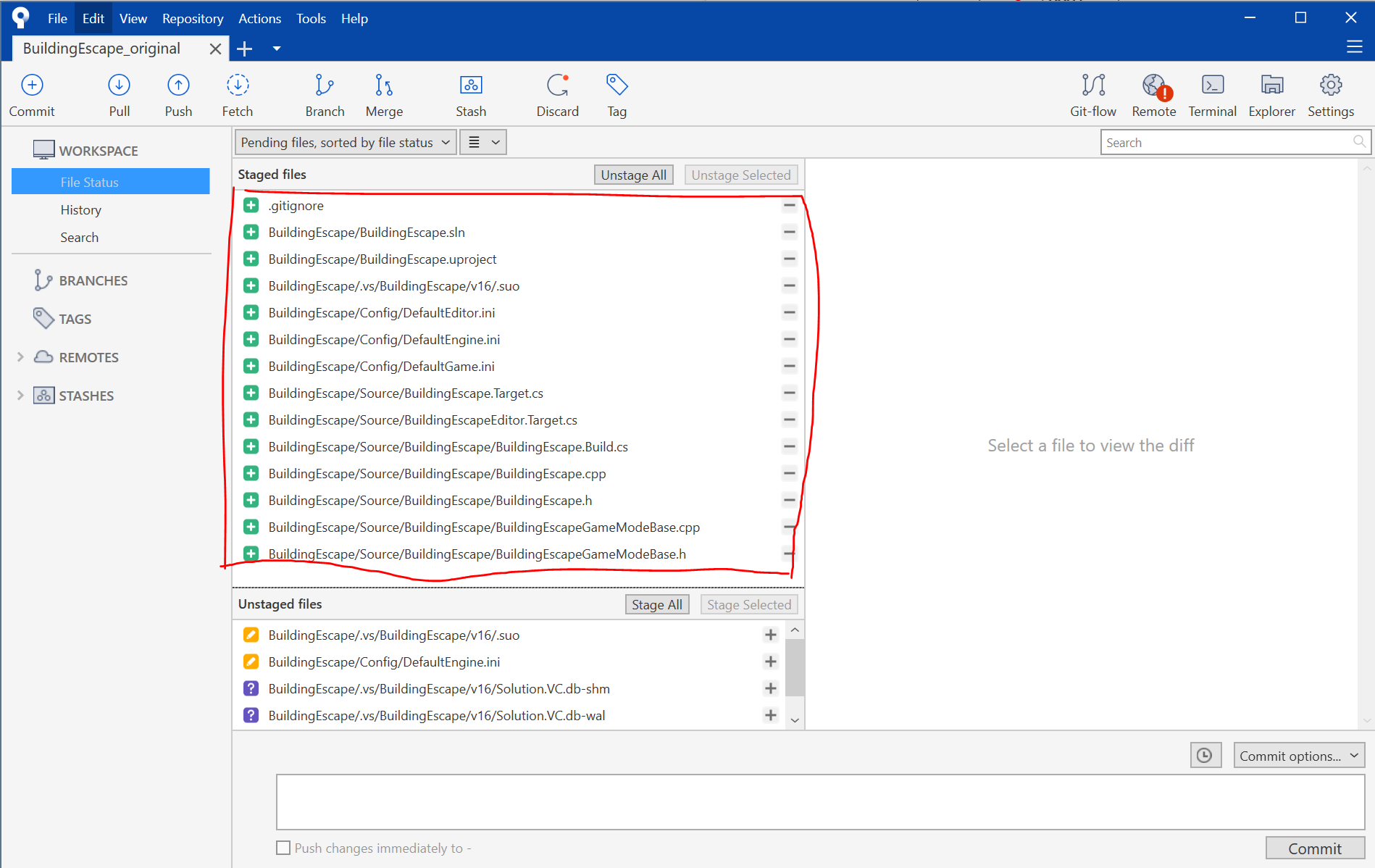
Task: Launch the Terminal icon
Action: pos(1212,94)
